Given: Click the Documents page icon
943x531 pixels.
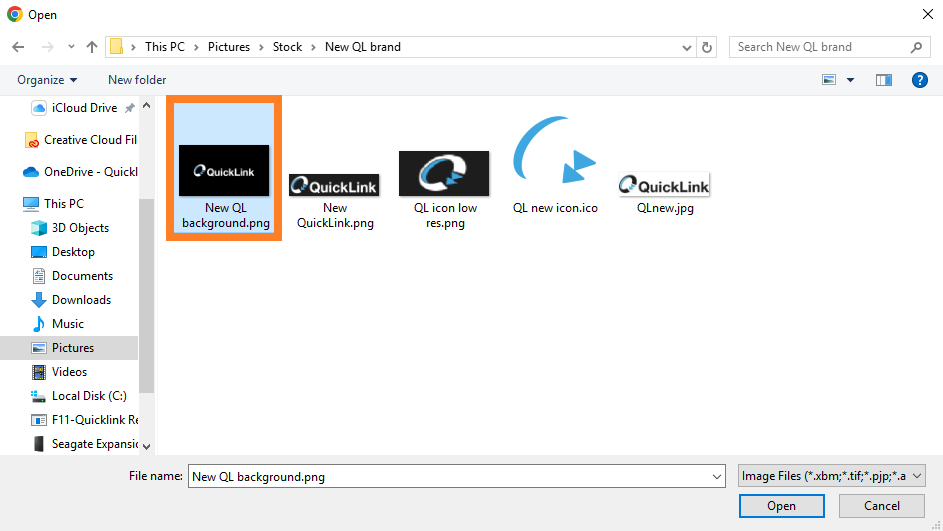Looking at the screenshot, I should pos(39,276).
